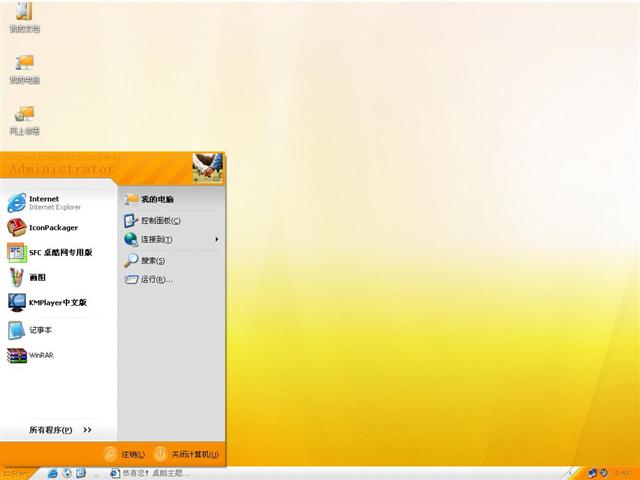Expand the 连接到(T) submenu arrow

[217, 239]
